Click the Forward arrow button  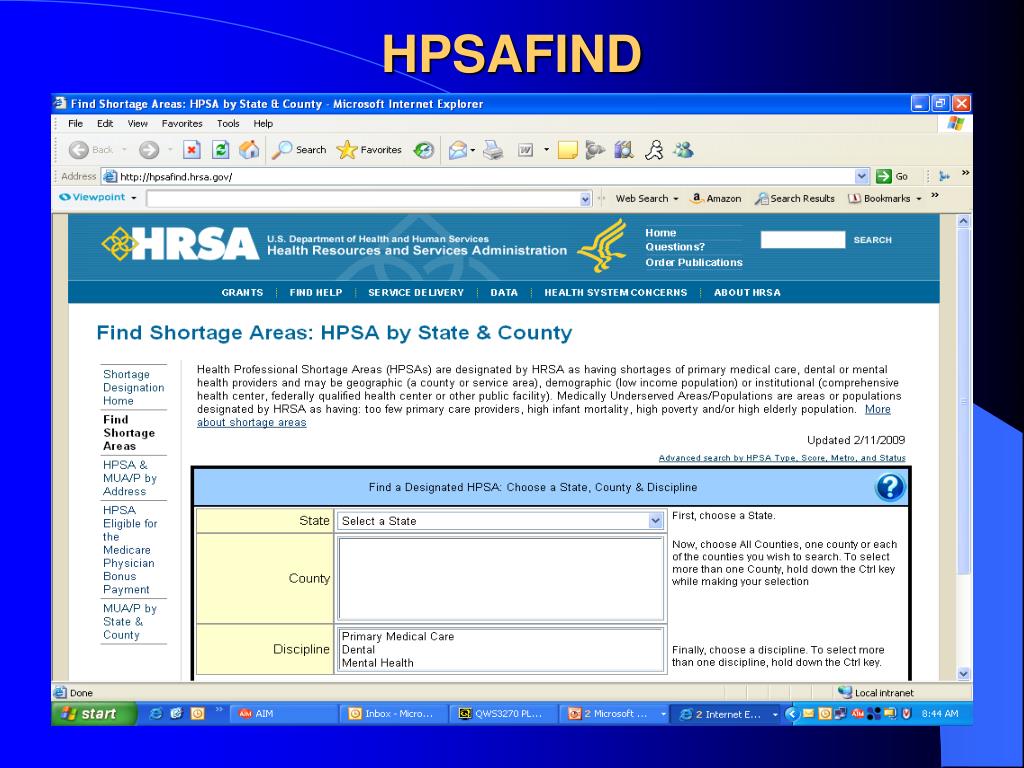[x=149, y=150]
